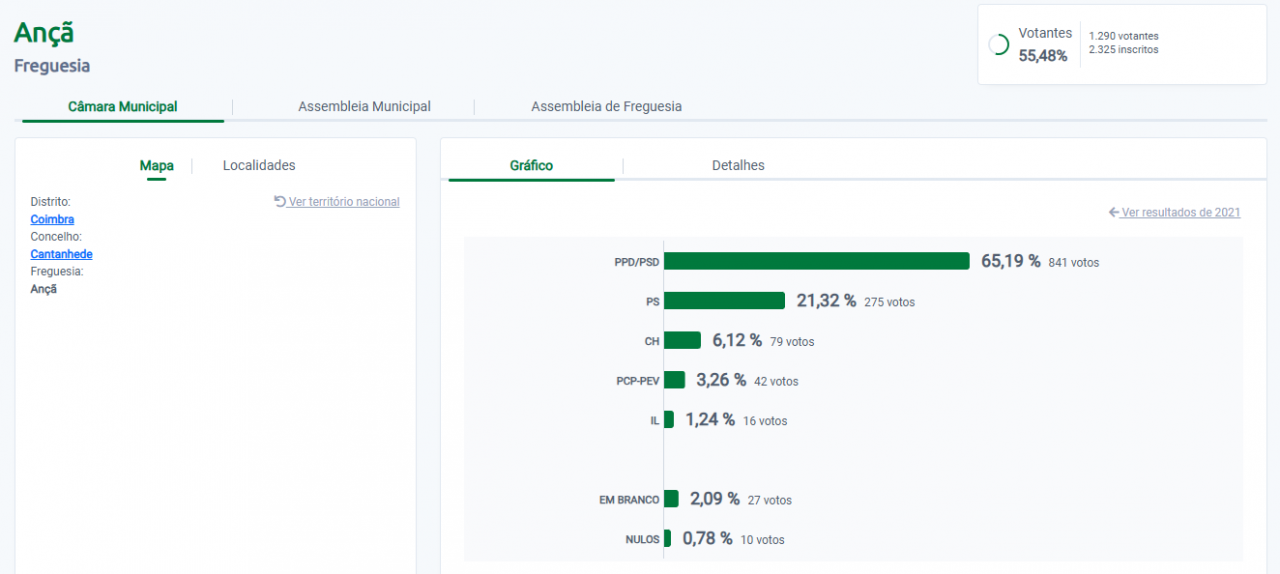
Task: Click the CH party result bar
Action: [682, 341]
